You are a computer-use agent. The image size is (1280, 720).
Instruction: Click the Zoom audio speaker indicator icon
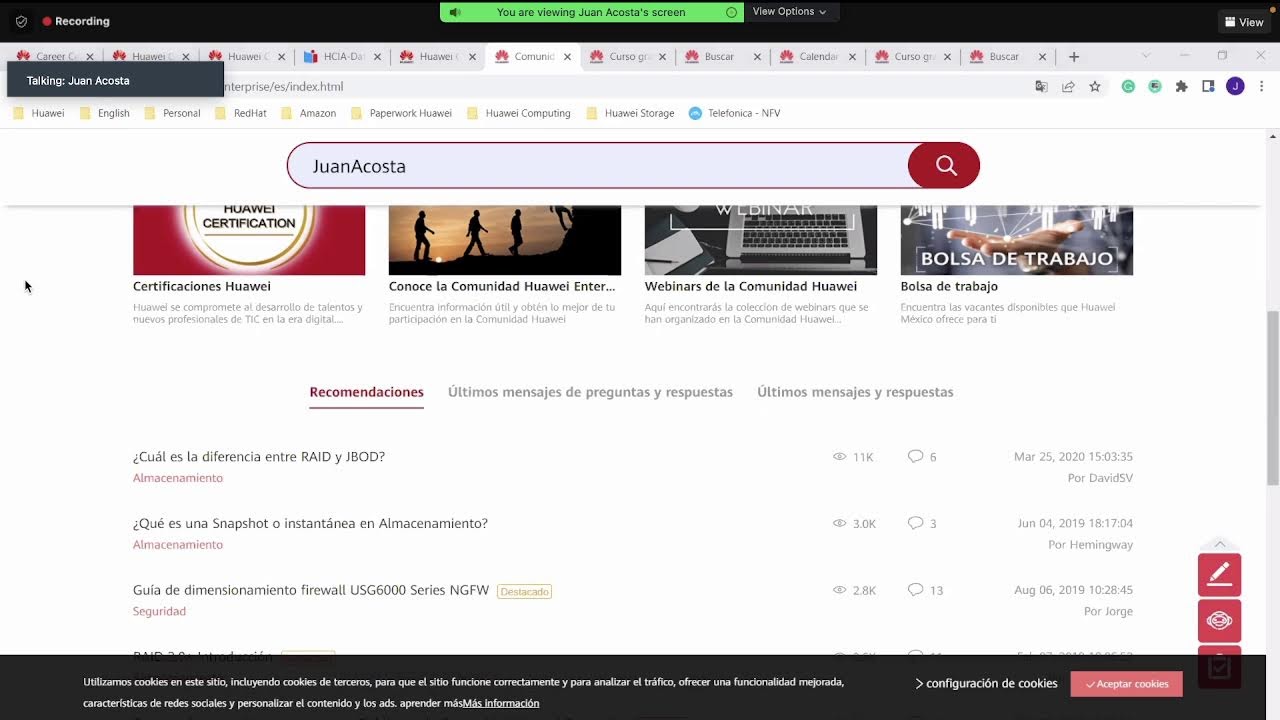[455, 12]
